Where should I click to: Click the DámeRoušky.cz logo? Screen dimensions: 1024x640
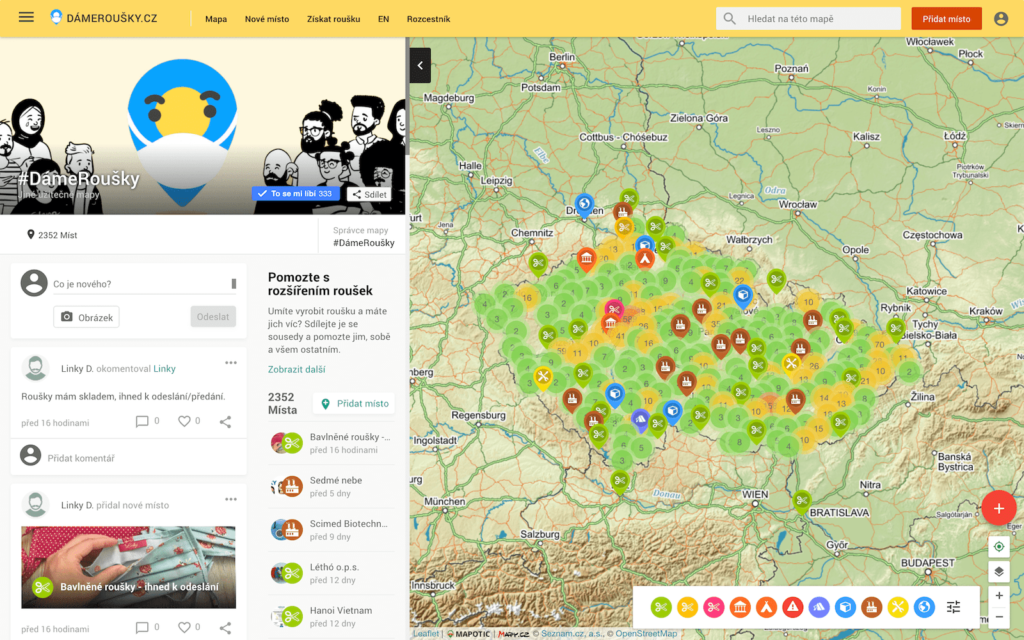104,18
